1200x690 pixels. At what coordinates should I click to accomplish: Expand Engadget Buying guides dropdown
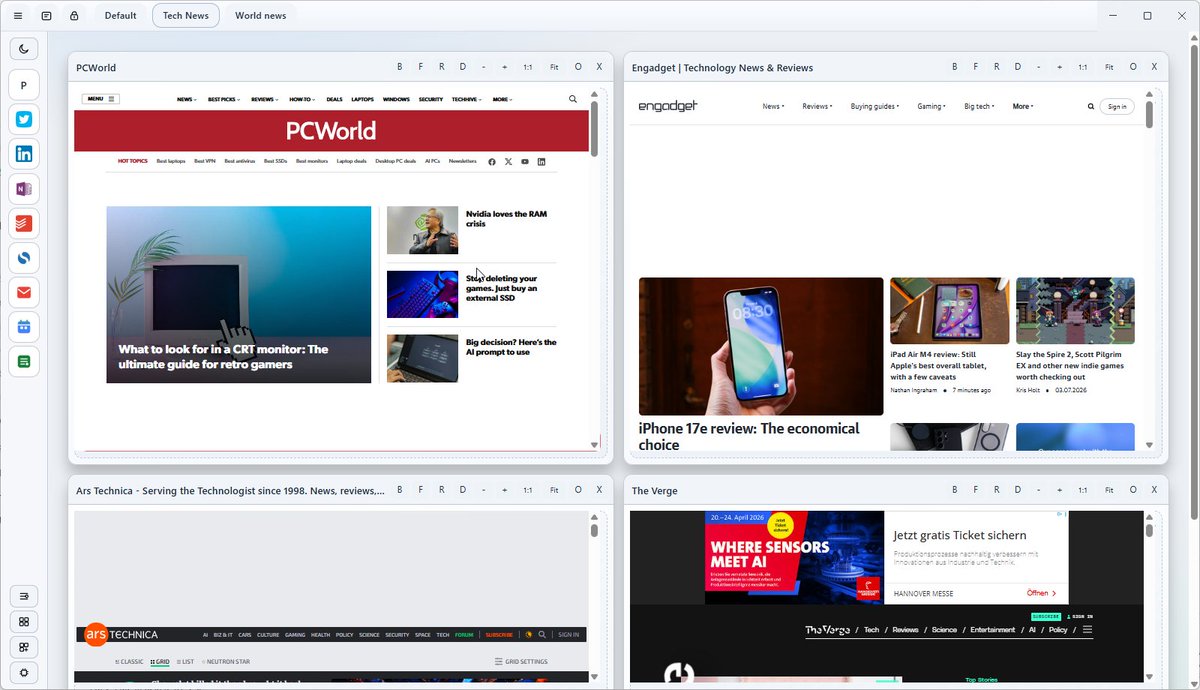coord(875,106)
